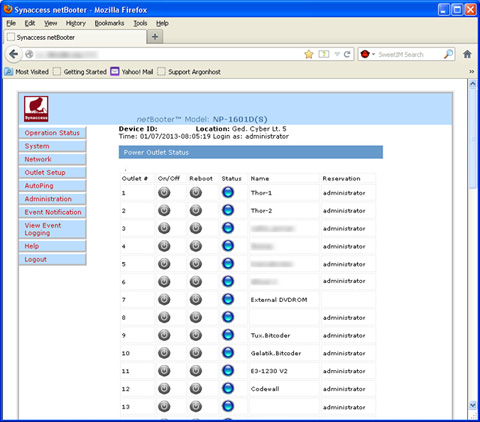Open Event Notification page
The image size is (480, 422).
point(52,212)
